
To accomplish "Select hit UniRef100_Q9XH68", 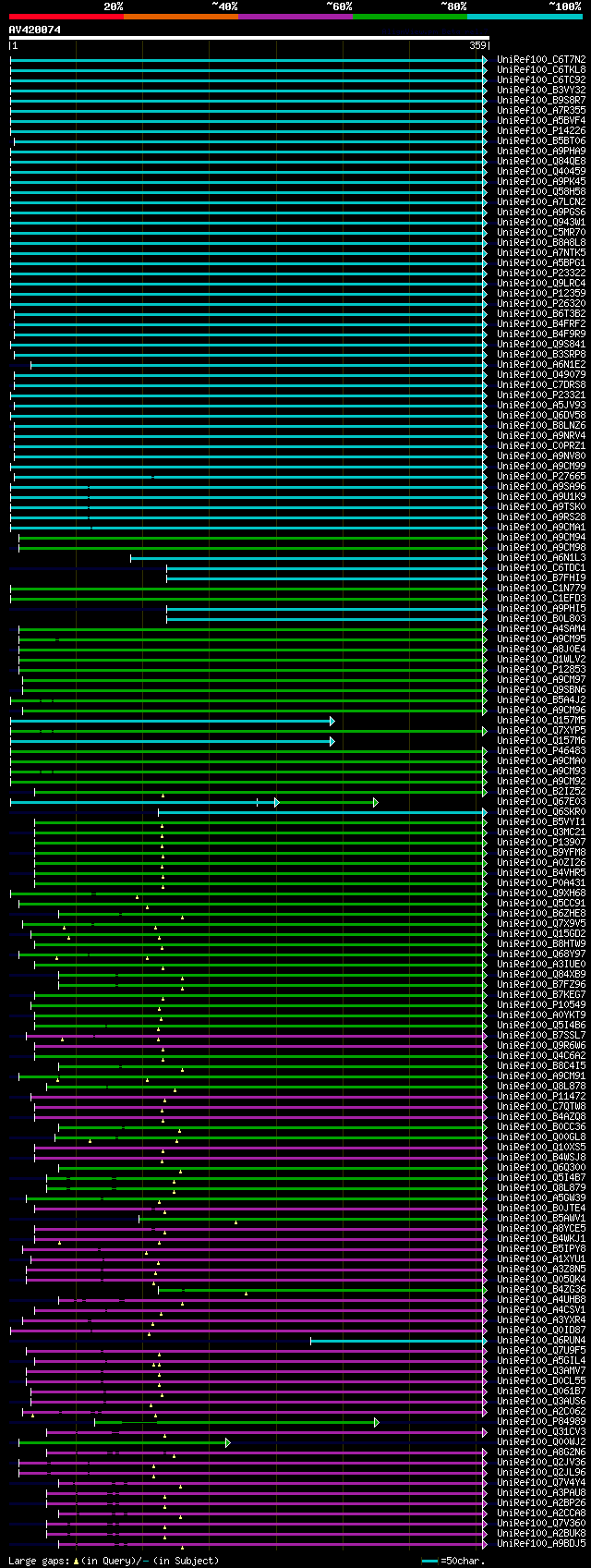I will (541, 893).
